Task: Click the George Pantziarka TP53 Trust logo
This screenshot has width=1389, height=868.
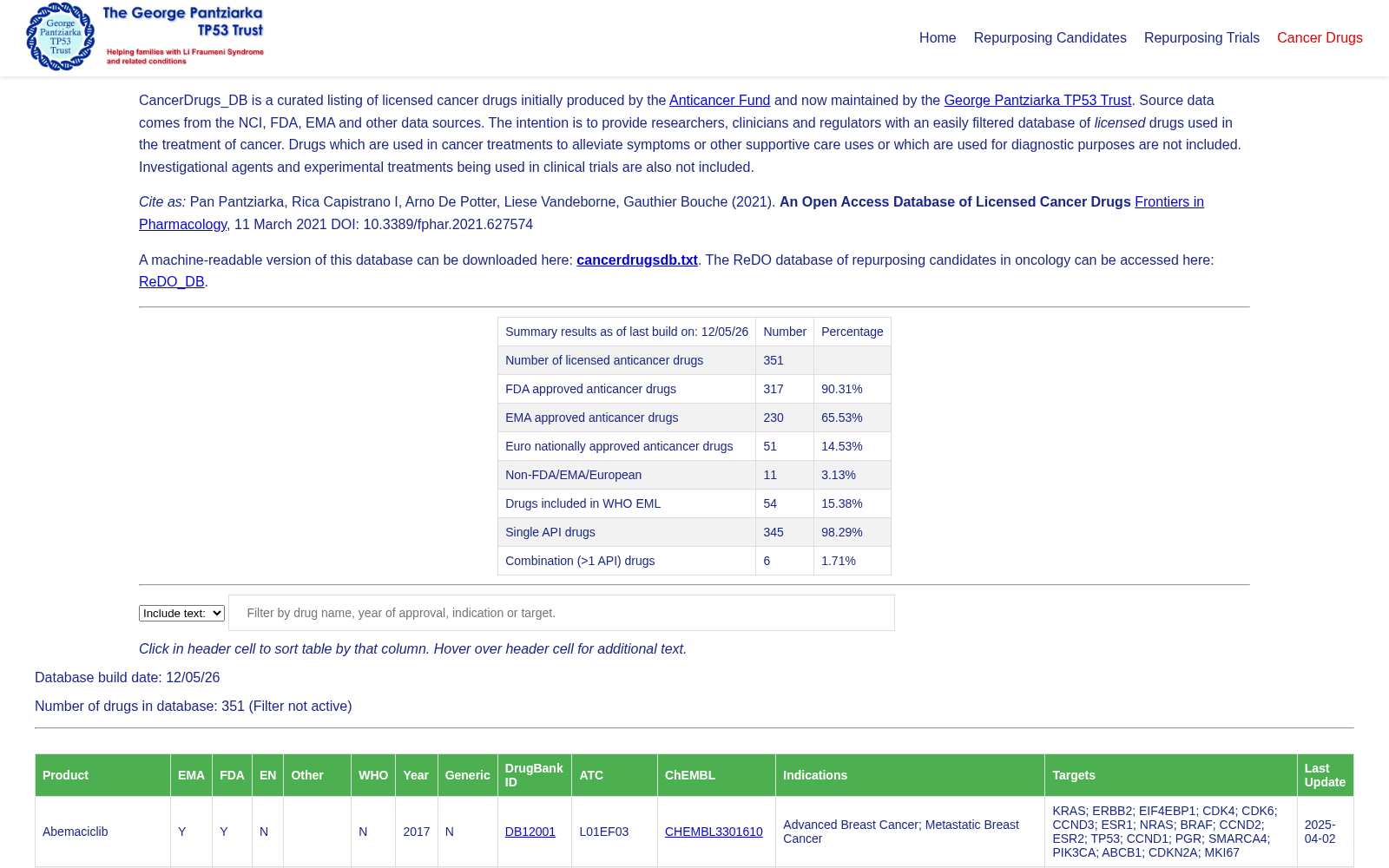Action: click(x=145, y=36)
